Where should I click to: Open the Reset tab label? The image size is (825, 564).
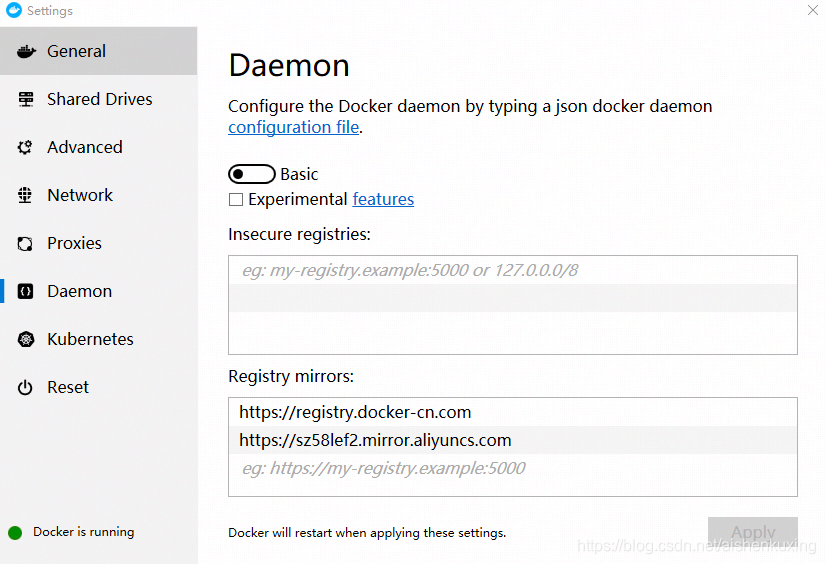[x=68, y=388]
